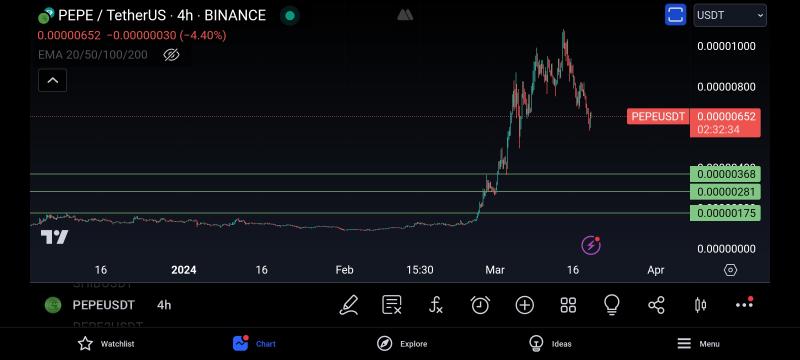Toggle EMA indicator visibility eye
This screenshot has width=800, height=360.
171,55
